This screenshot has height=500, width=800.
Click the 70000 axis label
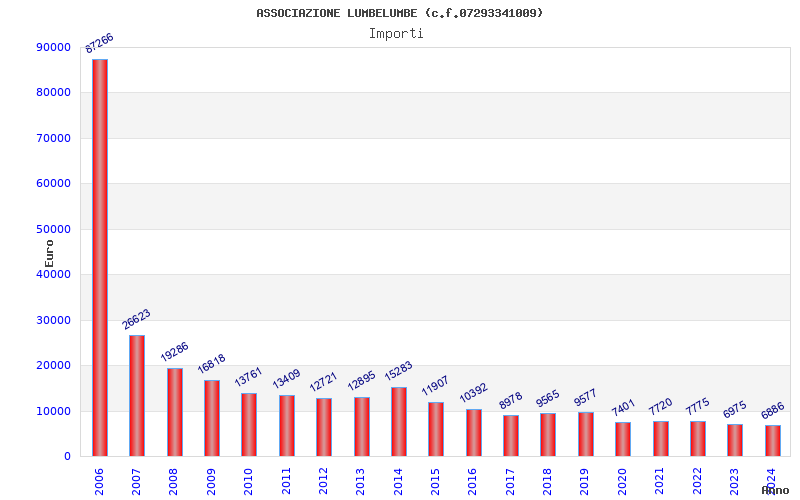point(54,138)
